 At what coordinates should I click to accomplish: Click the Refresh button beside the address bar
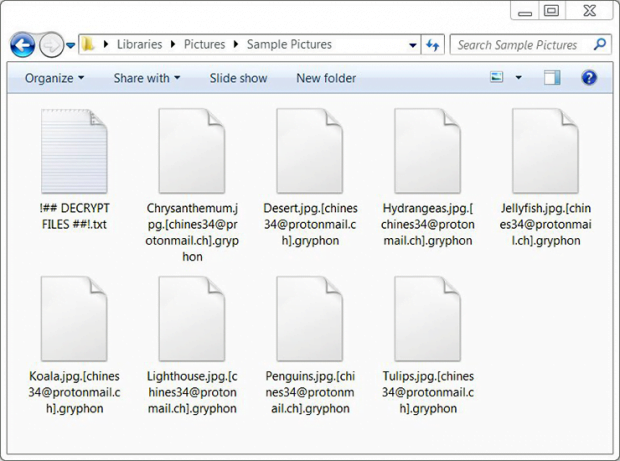[x=433, y=45]
